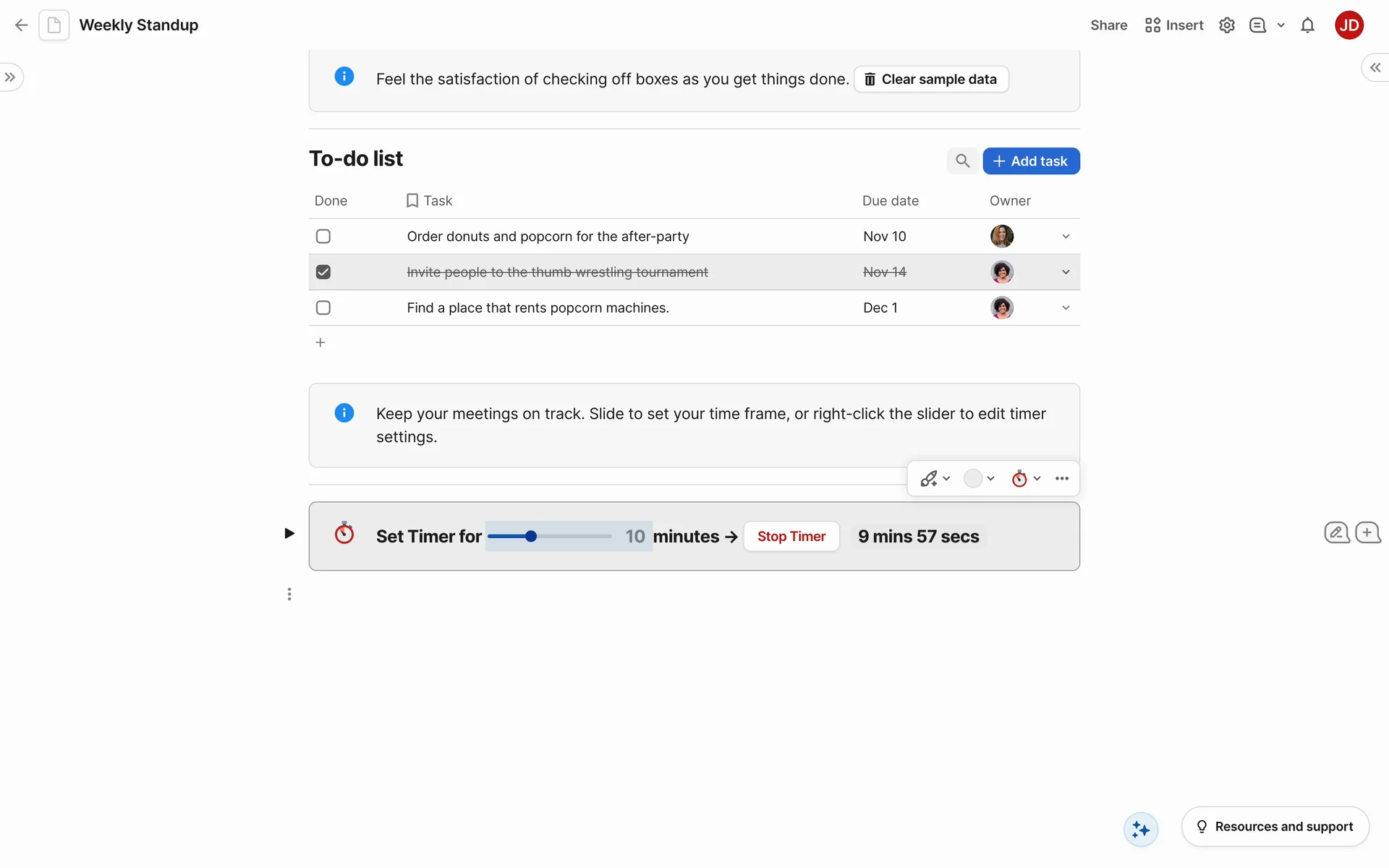This screenshot has height=868, width=1389.
Task: Open timer icon dropdown in floating toolbar
Action: [x=1026, y=478]
